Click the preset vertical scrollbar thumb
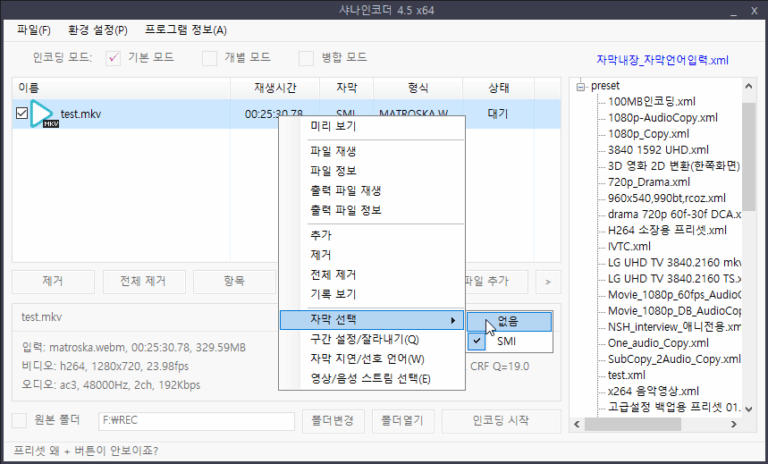768x464 pixels. [x=748, y=157]
